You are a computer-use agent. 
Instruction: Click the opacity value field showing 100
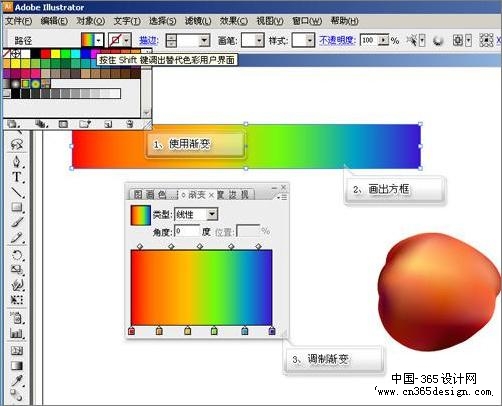click(370, 40)
